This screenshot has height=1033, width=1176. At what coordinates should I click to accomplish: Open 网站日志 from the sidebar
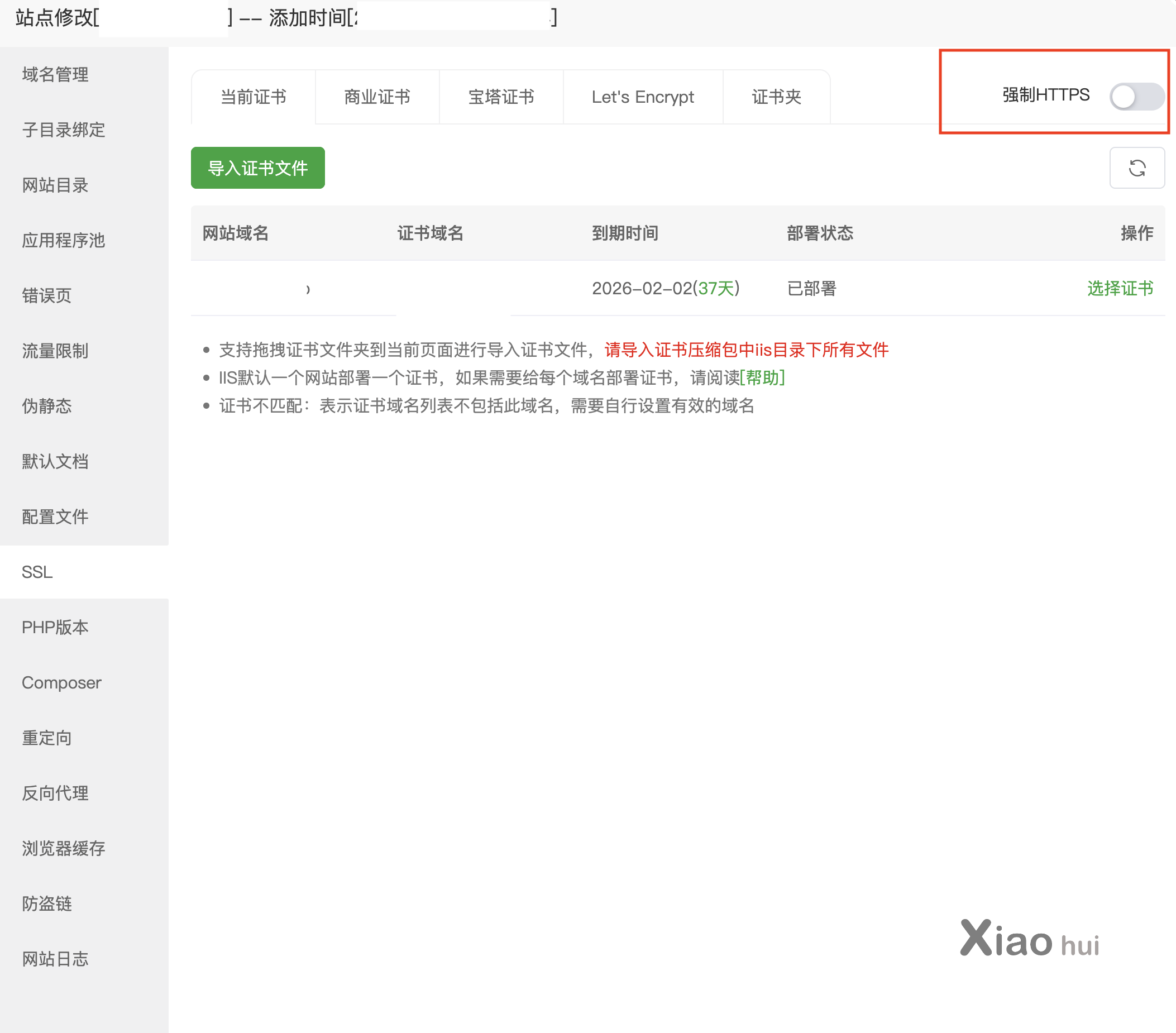55,958
